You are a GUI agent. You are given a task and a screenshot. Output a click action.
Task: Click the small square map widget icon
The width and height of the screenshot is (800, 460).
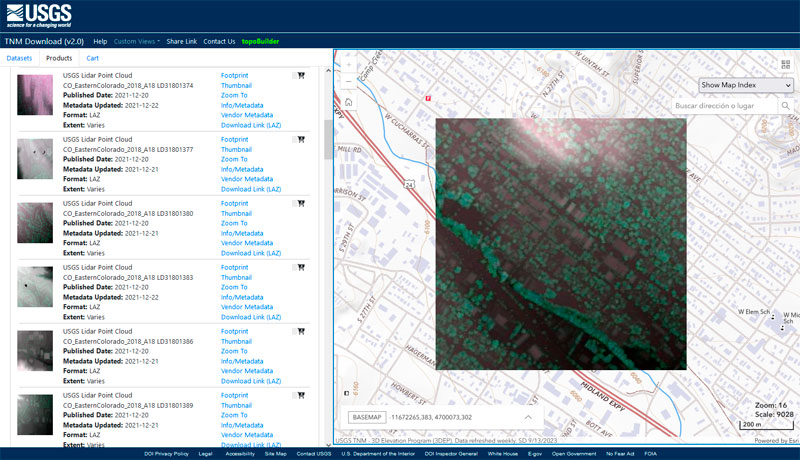point(346,393)
